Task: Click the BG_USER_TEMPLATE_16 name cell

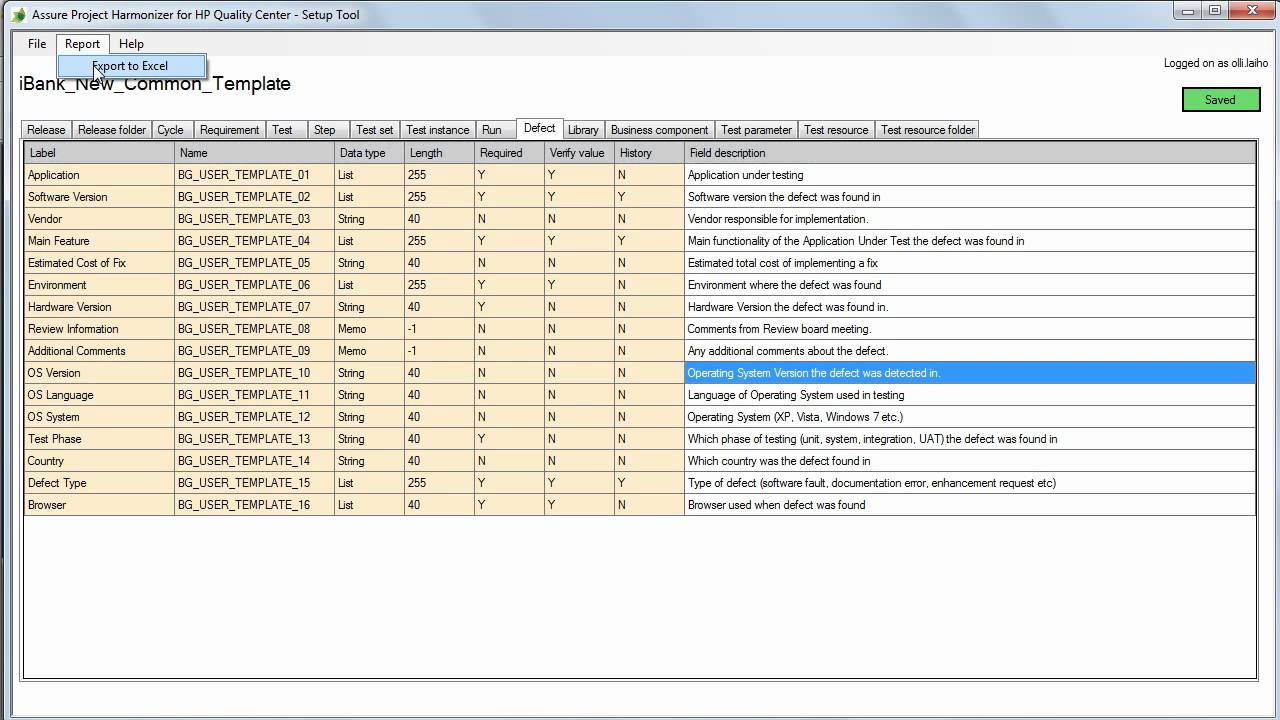Action: click(254, 505)
